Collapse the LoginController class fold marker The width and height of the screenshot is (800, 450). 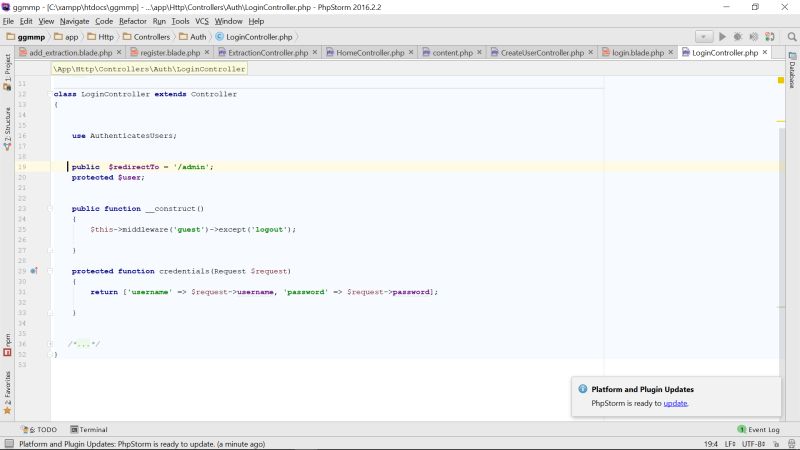coord(51,94)
